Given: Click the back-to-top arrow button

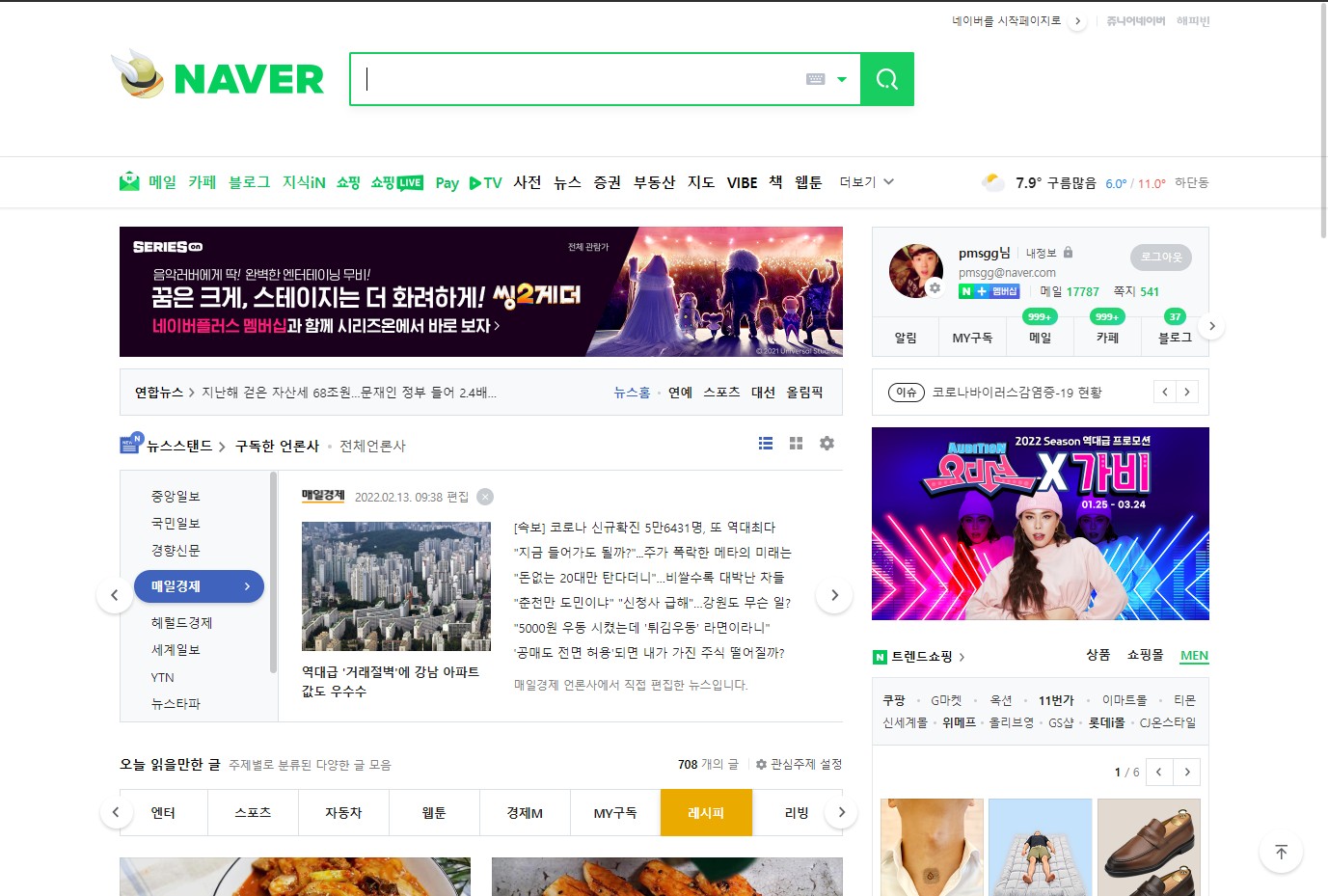Looking at the screenshot, I should [1281, 852].
